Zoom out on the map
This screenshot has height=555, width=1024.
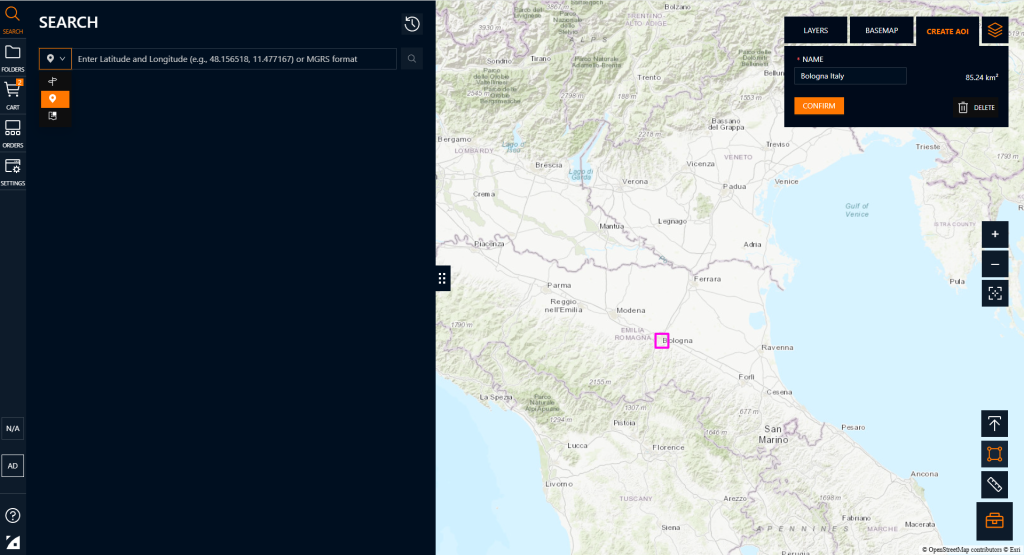(995, 264)
